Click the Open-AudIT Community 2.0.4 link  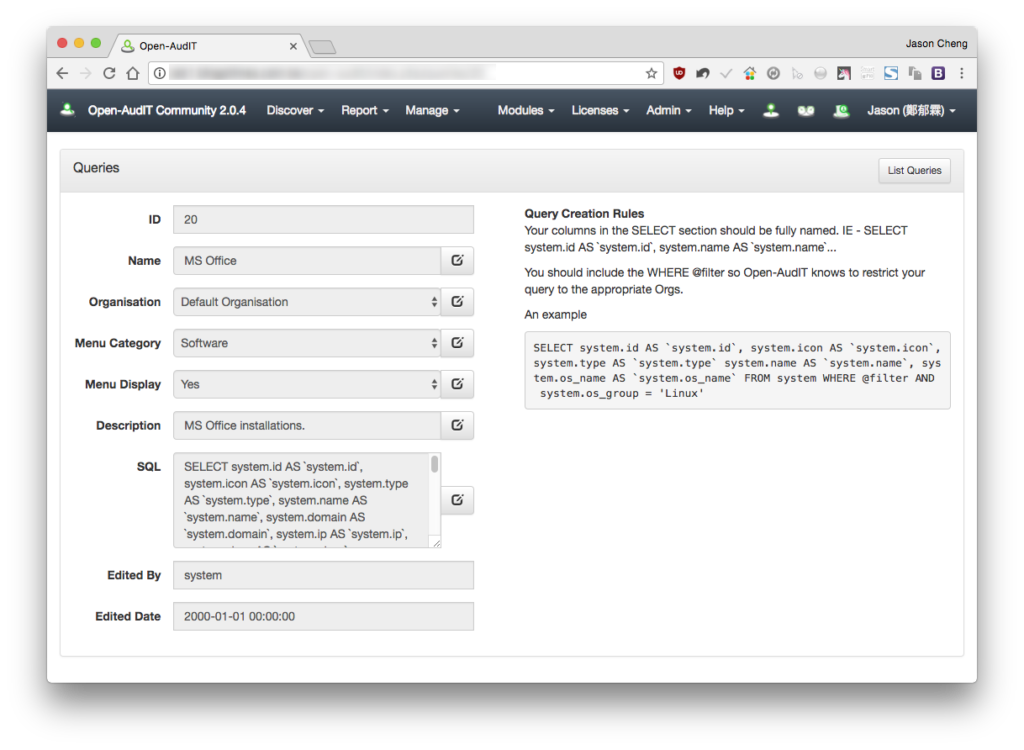click(x=167, y=110)
